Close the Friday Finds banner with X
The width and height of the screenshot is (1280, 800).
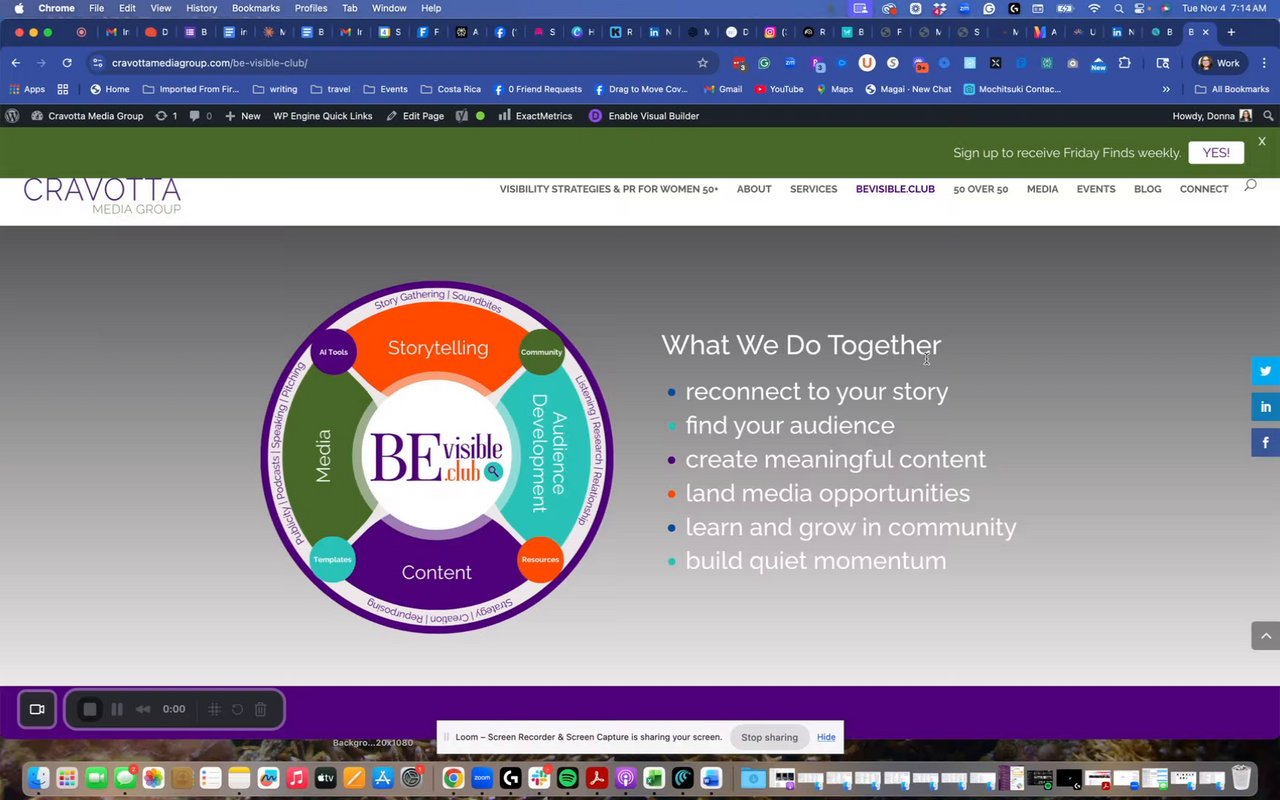(x=1262, y=141)
